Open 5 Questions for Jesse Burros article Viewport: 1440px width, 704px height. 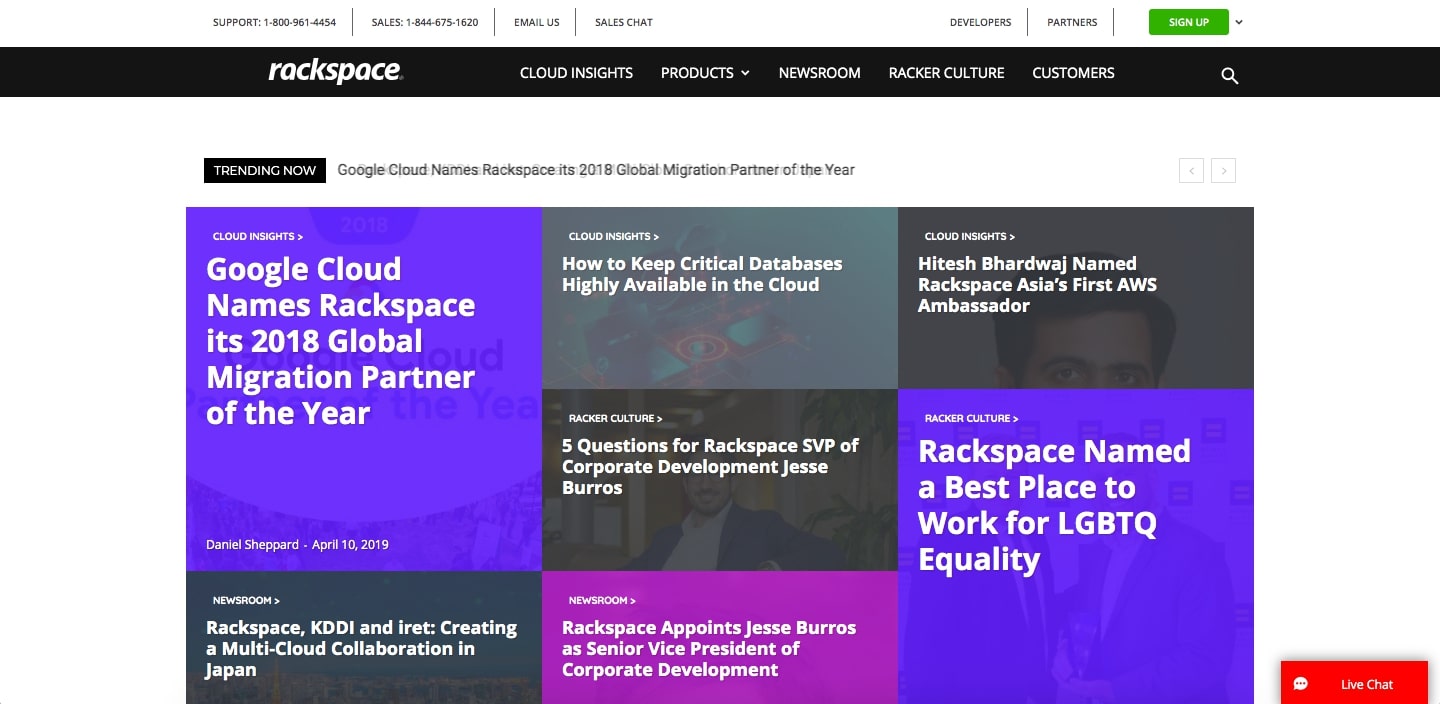pos(710,466)
